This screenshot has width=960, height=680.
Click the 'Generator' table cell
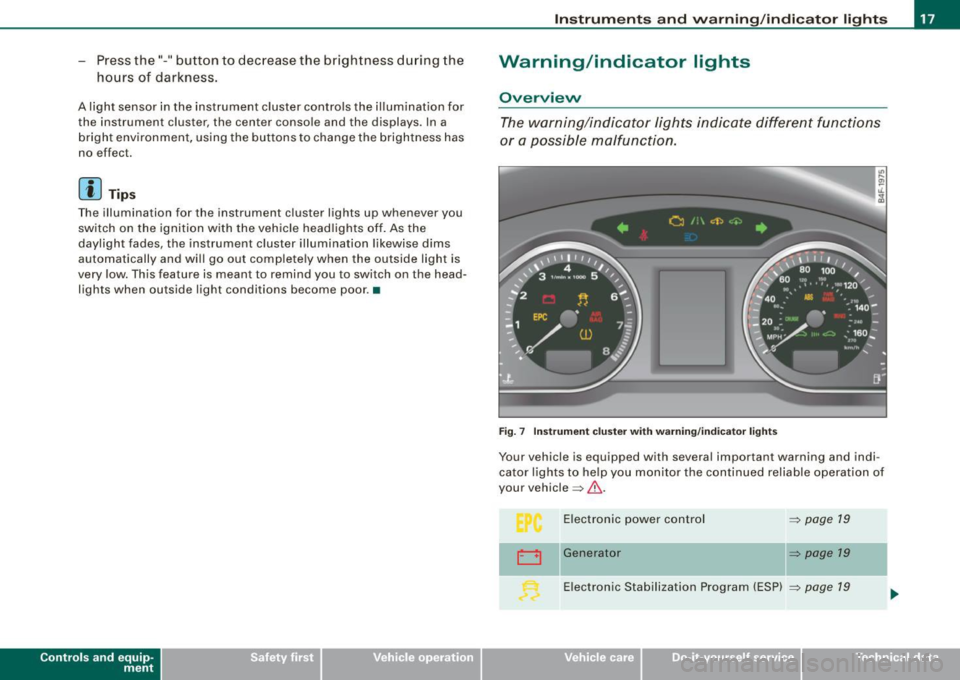672,559
